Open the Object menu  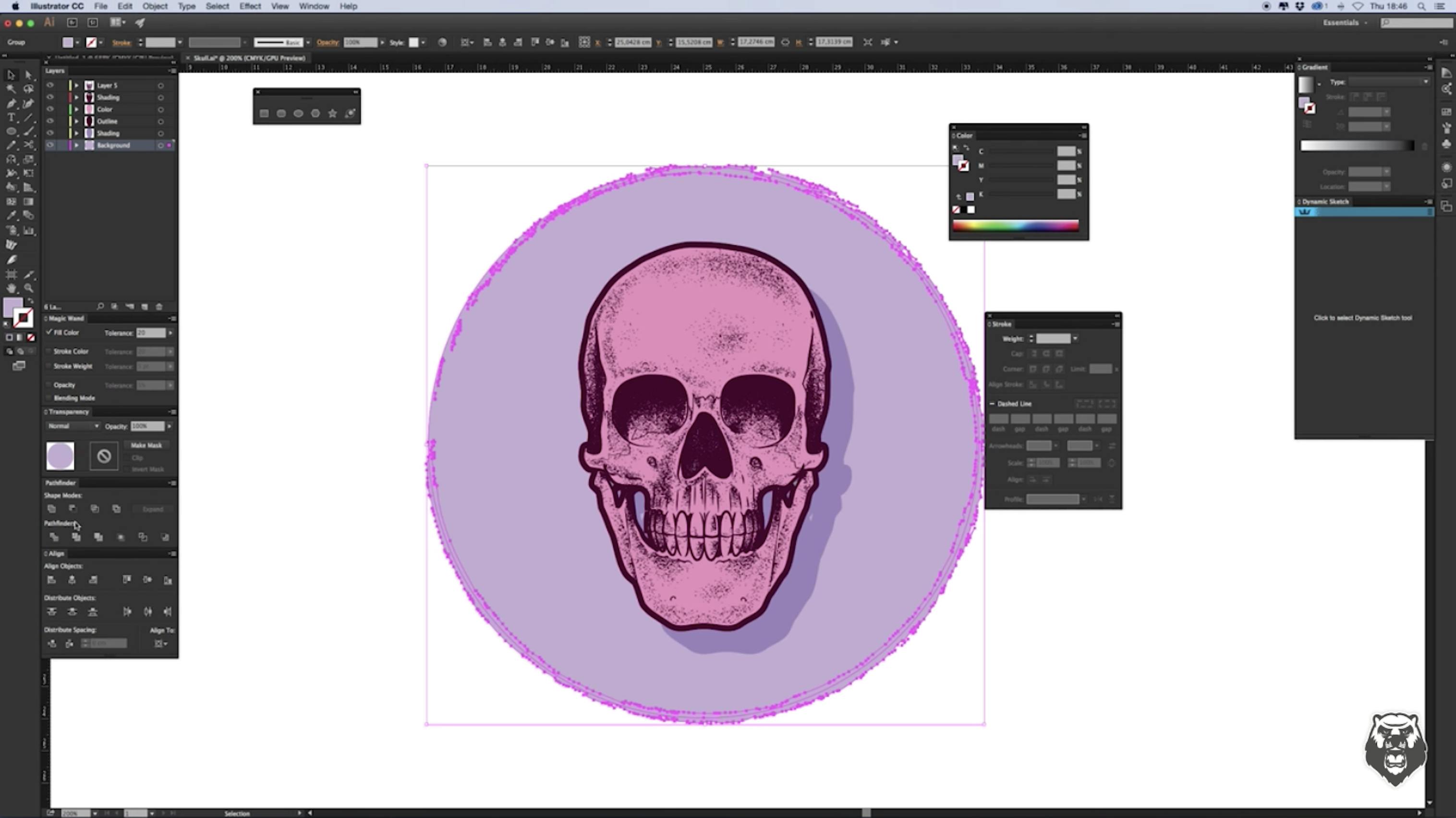pyautogui.click(x=155, y=6)
